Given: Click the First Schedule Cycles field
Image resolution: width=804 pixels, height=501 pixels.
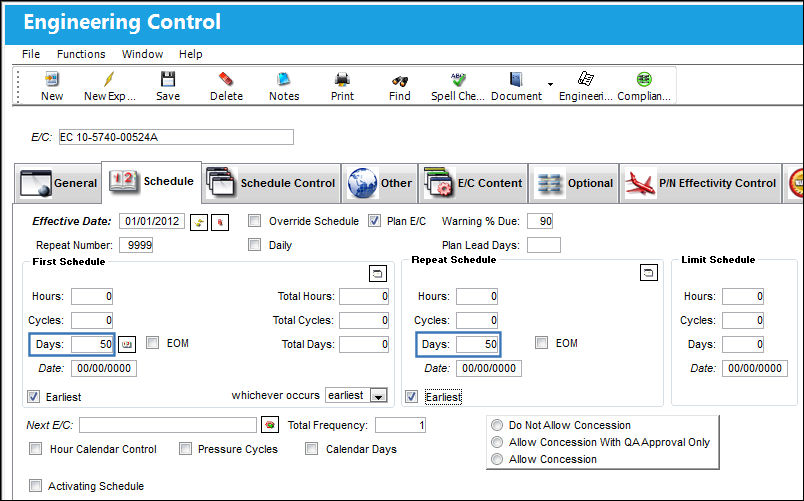Looking at the screenshot, I should [x=92, y=320].
